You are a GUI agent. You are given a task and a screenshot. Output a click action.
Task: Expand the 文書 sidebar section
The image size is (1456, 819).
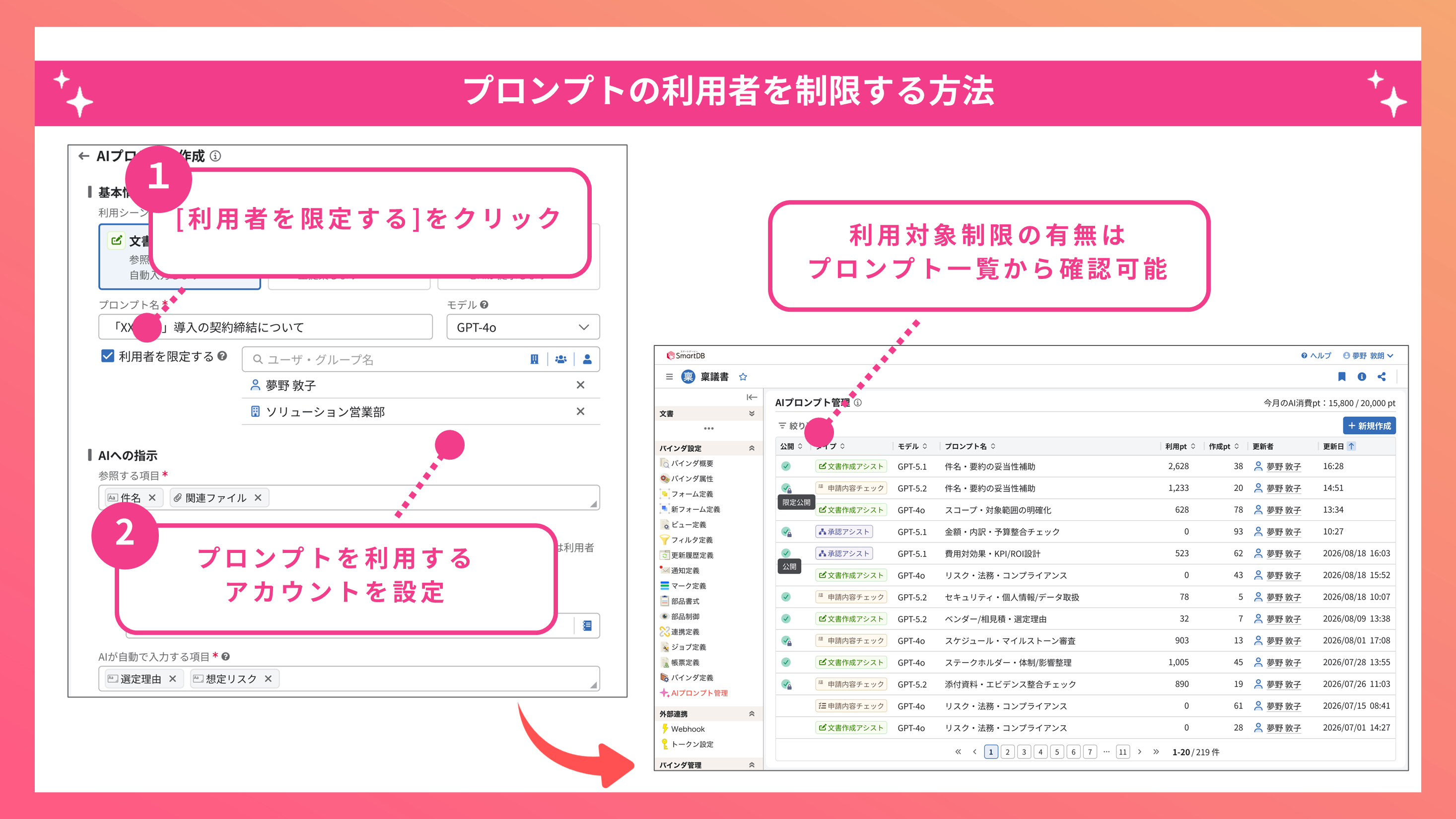tap(751, 414)
